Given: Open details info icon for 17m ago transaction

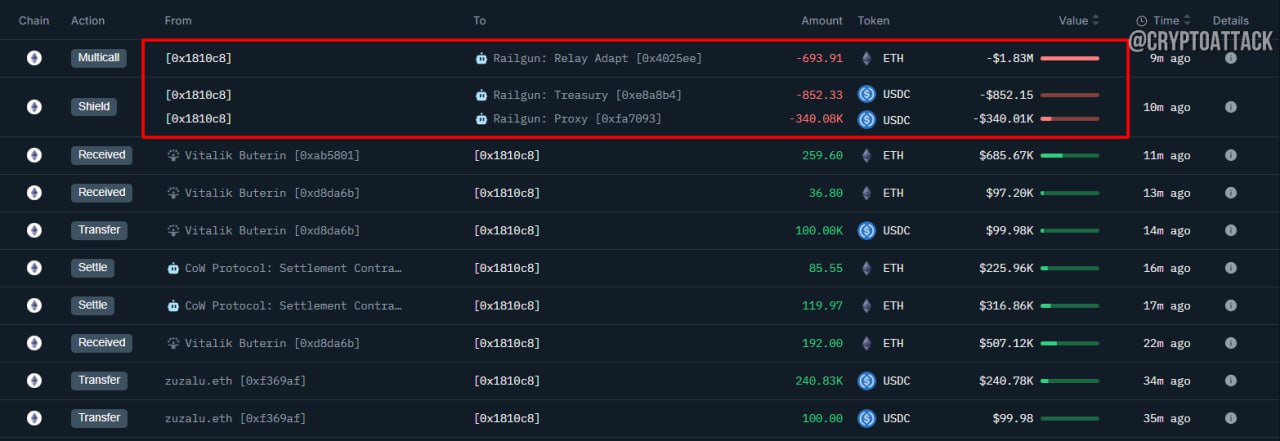Looking at the screenshot, I should click(x=1231, y=305).
